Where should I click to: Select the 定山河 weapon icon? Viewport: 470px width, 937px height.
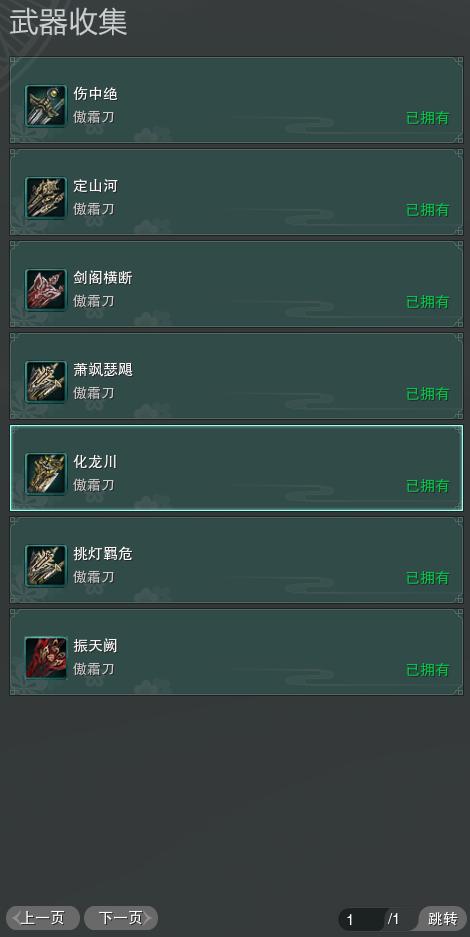click(x=45, y=197)
